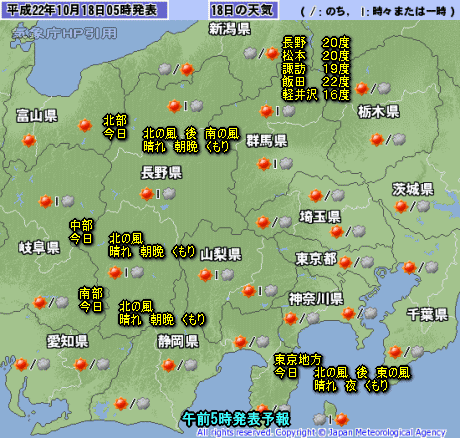The image size is (460, 438).
Task: Click cloudy-then-sunny icon left of 長野 20度
Action: [261, 53]
